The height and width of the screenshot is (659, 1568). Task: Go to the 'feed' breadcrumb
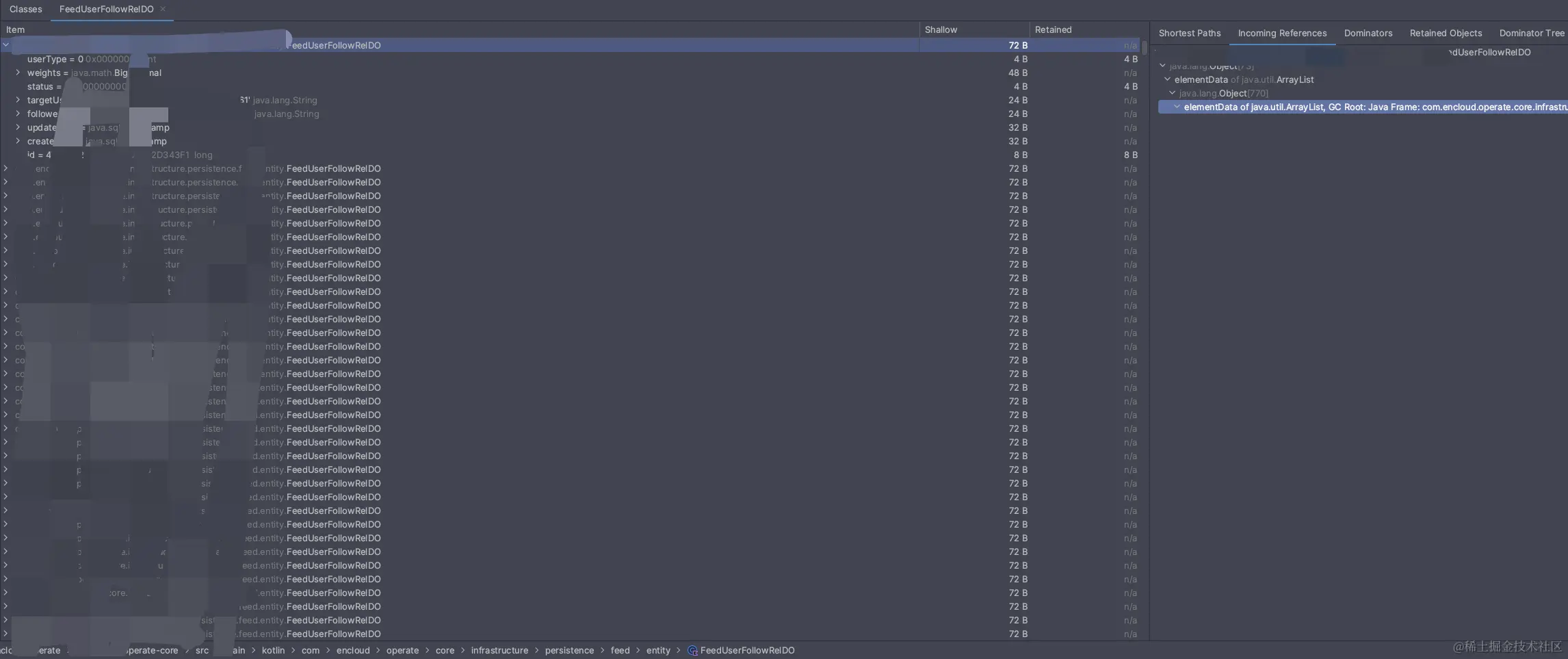[620, 650]
